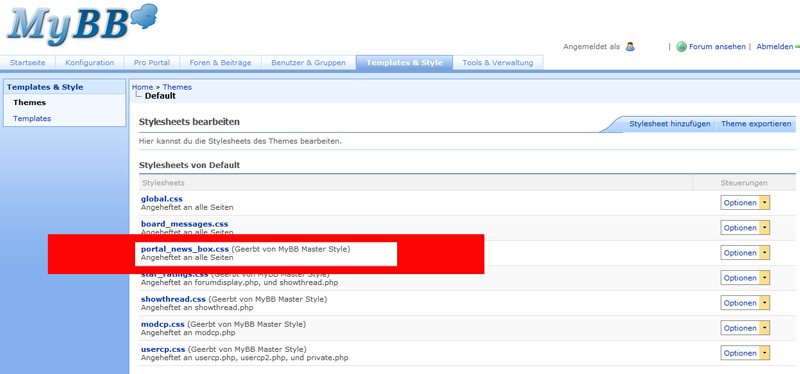800x374 pixels.
Task: Click the Forum ansehen link
Action: pyautogui.click(x=717, y=46)
